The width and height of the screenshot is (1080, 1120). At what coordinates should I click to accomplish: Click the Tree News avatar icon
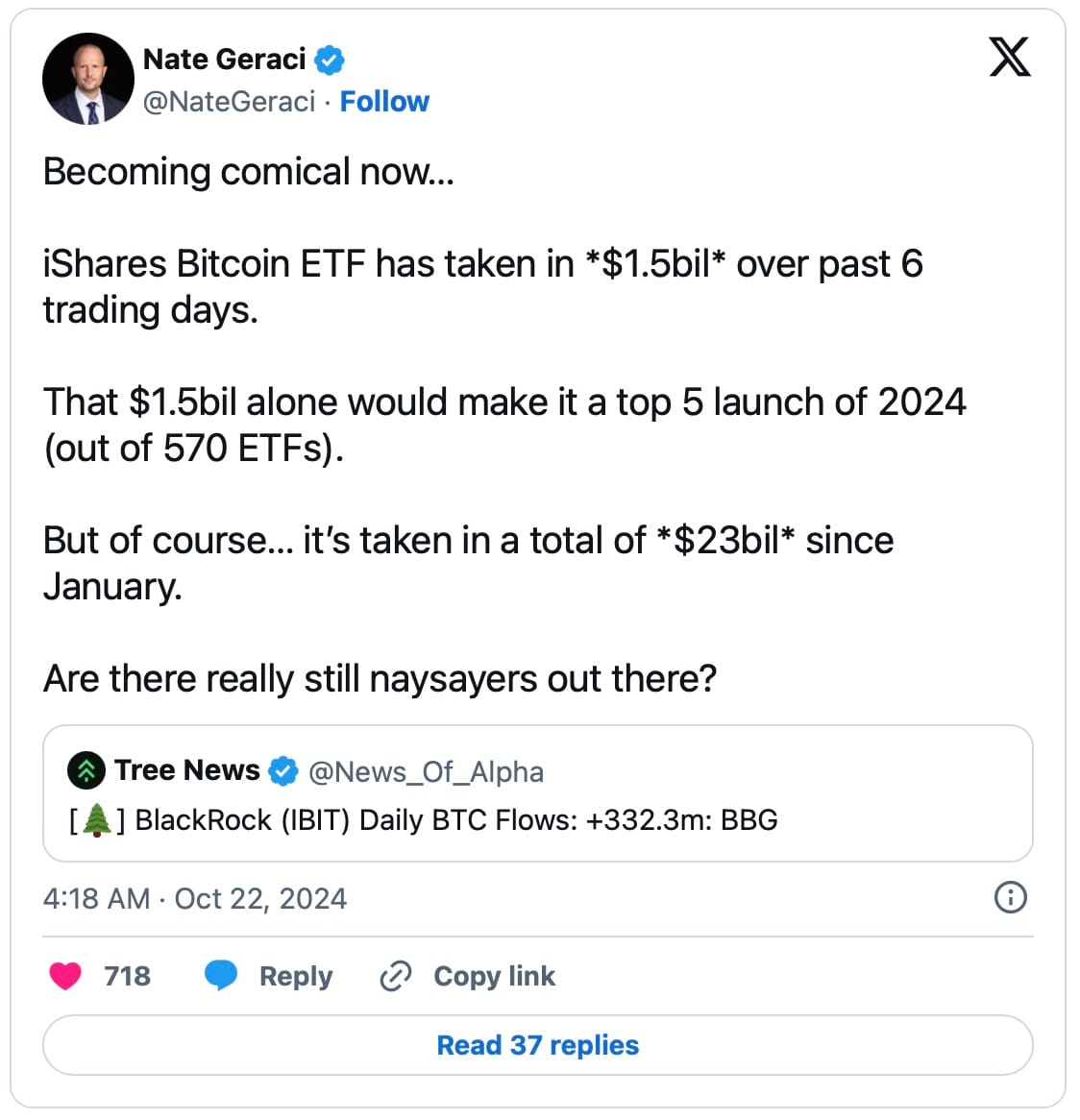[x=87, y=769]
